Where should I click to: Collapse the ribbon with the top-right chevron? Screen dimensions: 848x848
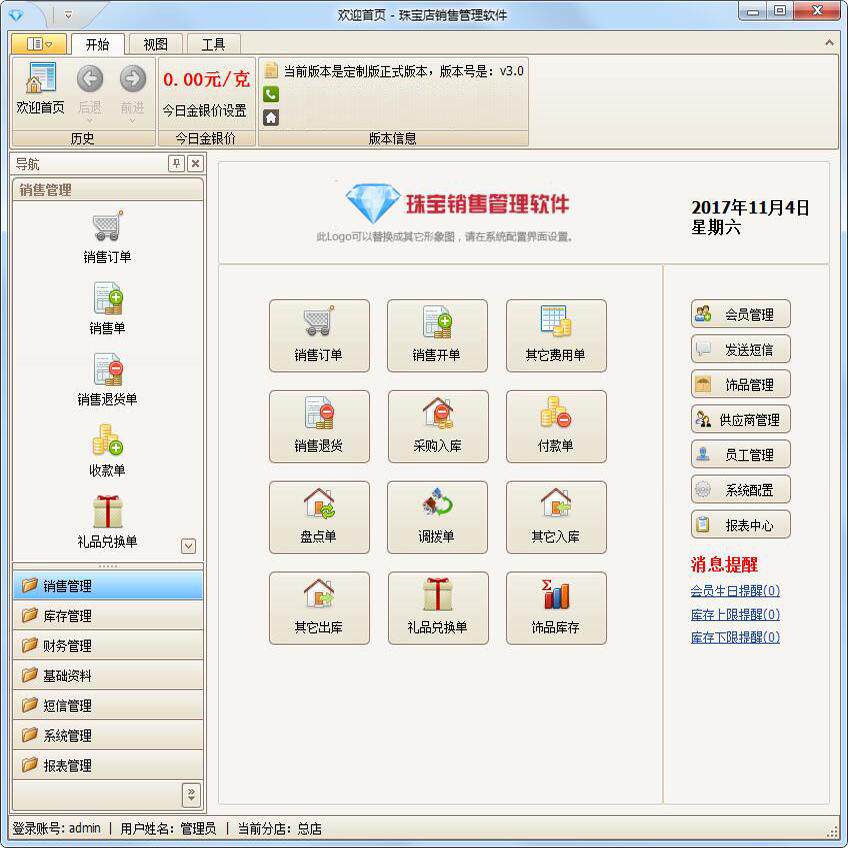pos(829,42)
